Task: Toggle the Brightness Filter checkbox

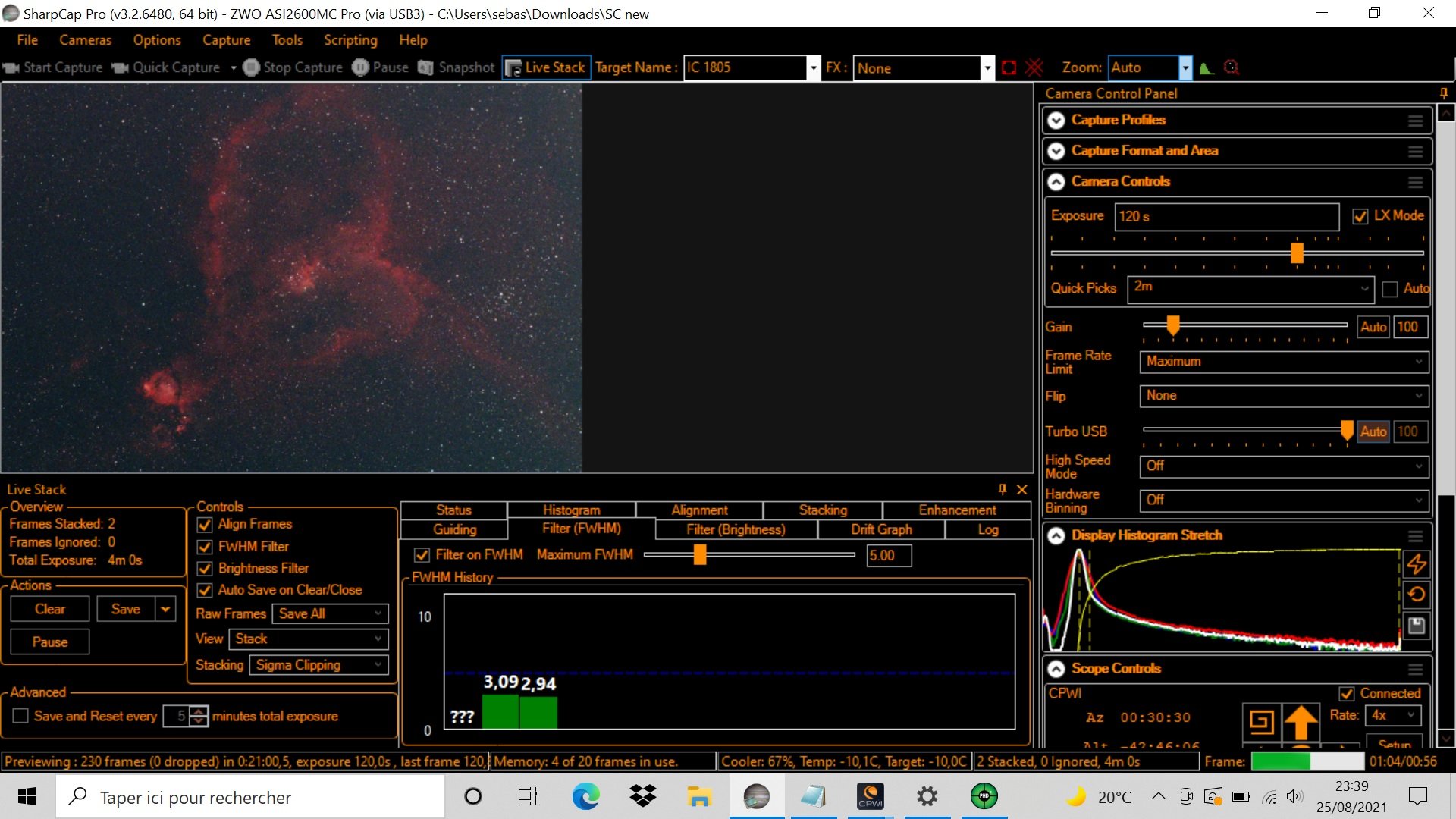Action: (205, 569)
